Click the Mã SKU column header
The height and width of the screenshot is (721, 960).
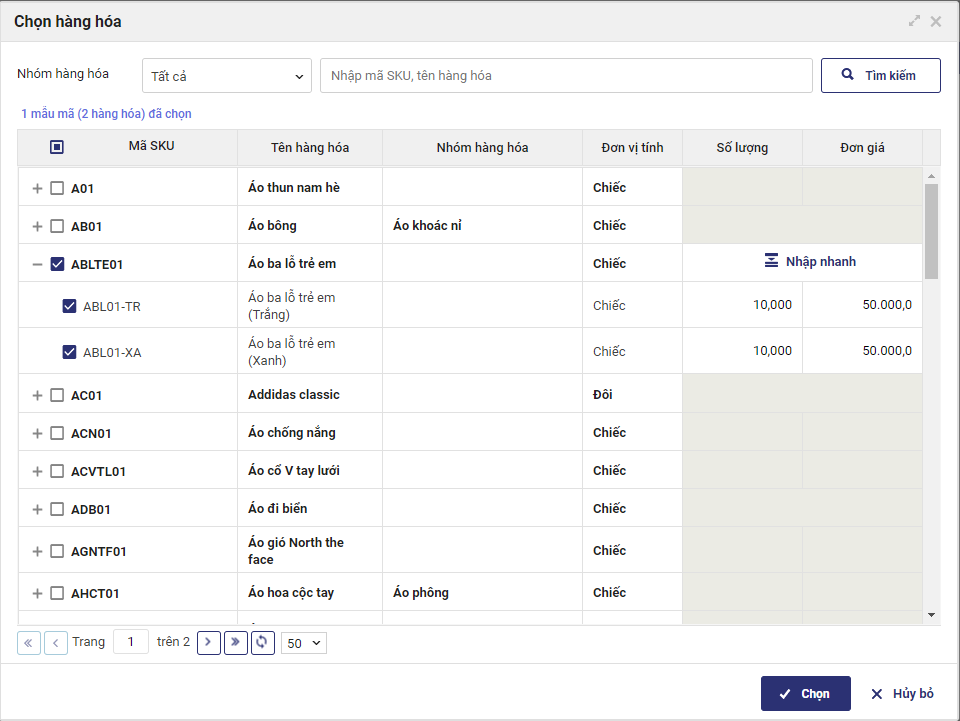pyautogui.click(x=151, y=147)
